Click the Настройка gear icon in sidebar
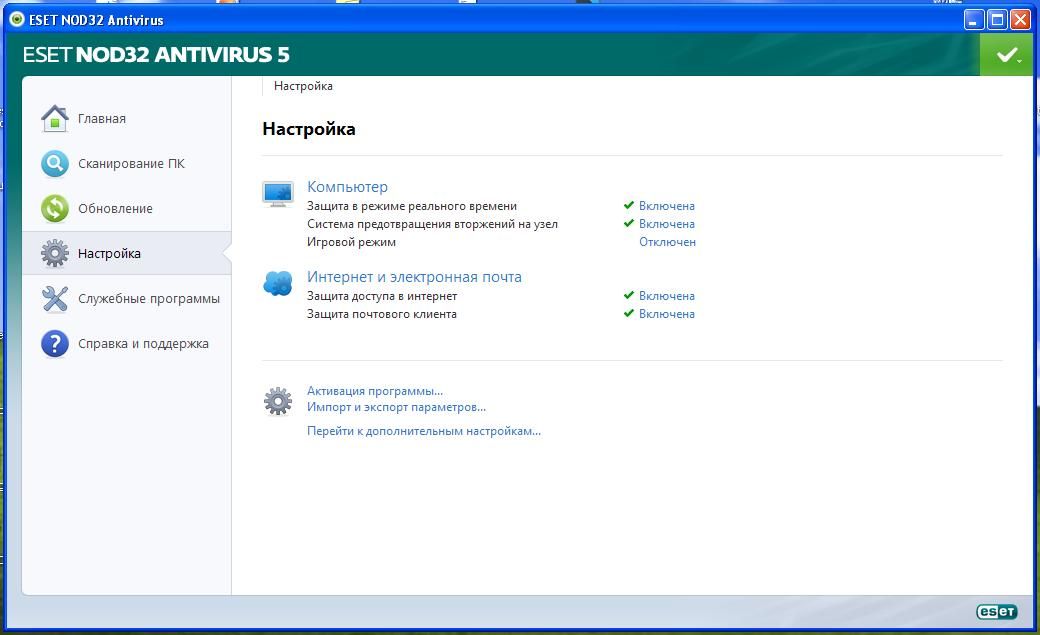This screenshot has width=1040, height=635. coord(54,253)
